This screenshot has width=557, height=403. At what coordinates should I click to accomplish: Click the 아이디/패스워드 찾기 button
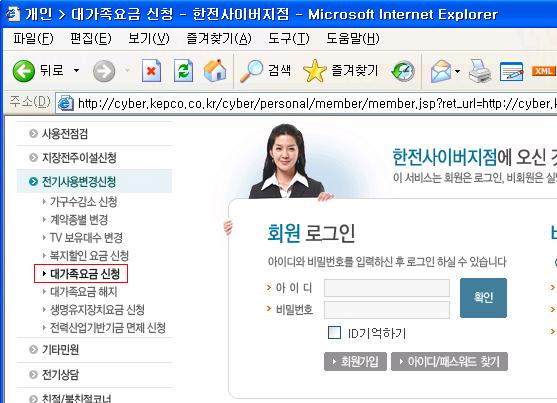tap(449, 361)
